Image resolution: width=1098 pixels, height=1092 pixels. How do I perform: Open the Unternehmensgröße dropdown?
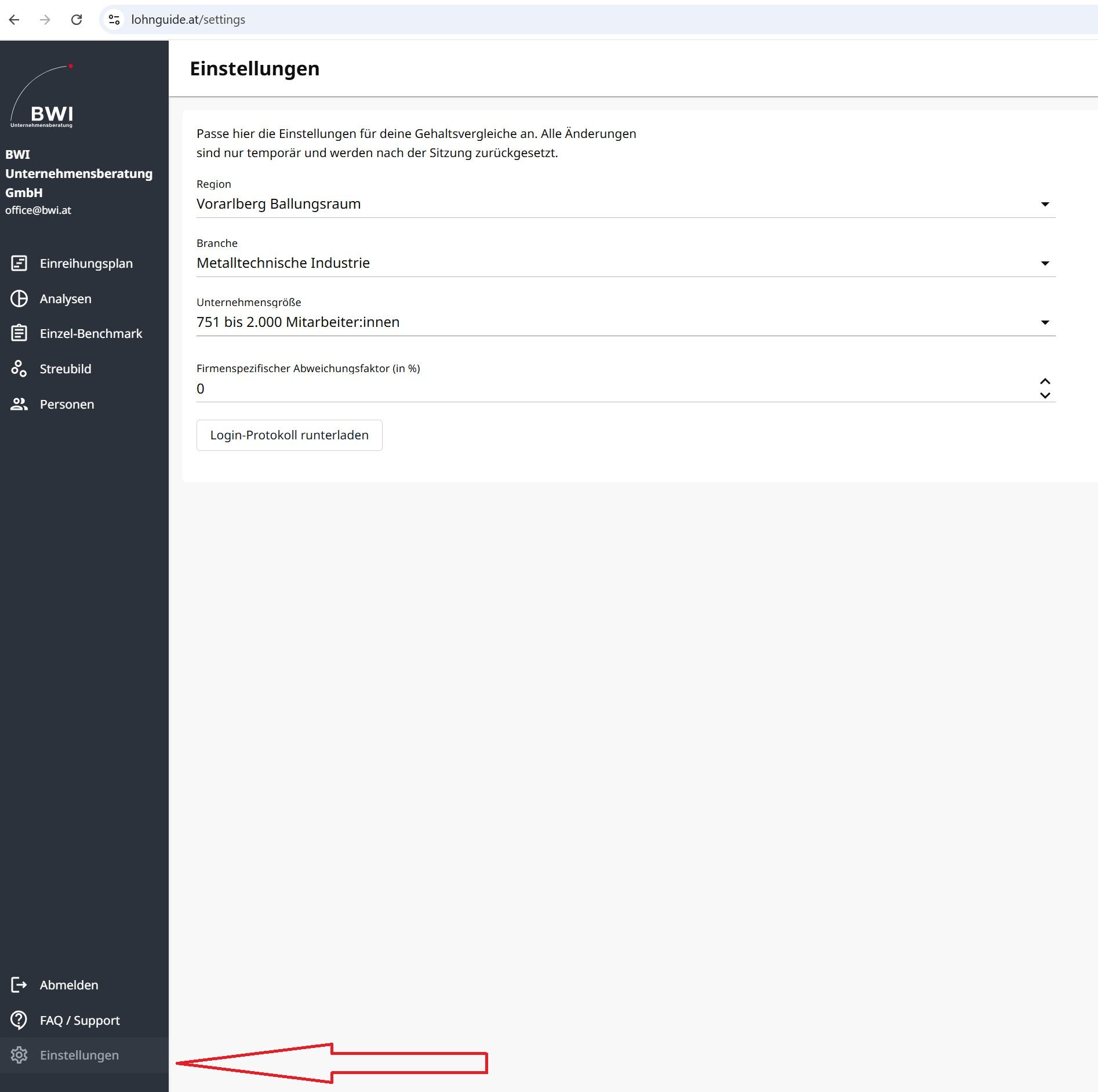tap(625, 322)
